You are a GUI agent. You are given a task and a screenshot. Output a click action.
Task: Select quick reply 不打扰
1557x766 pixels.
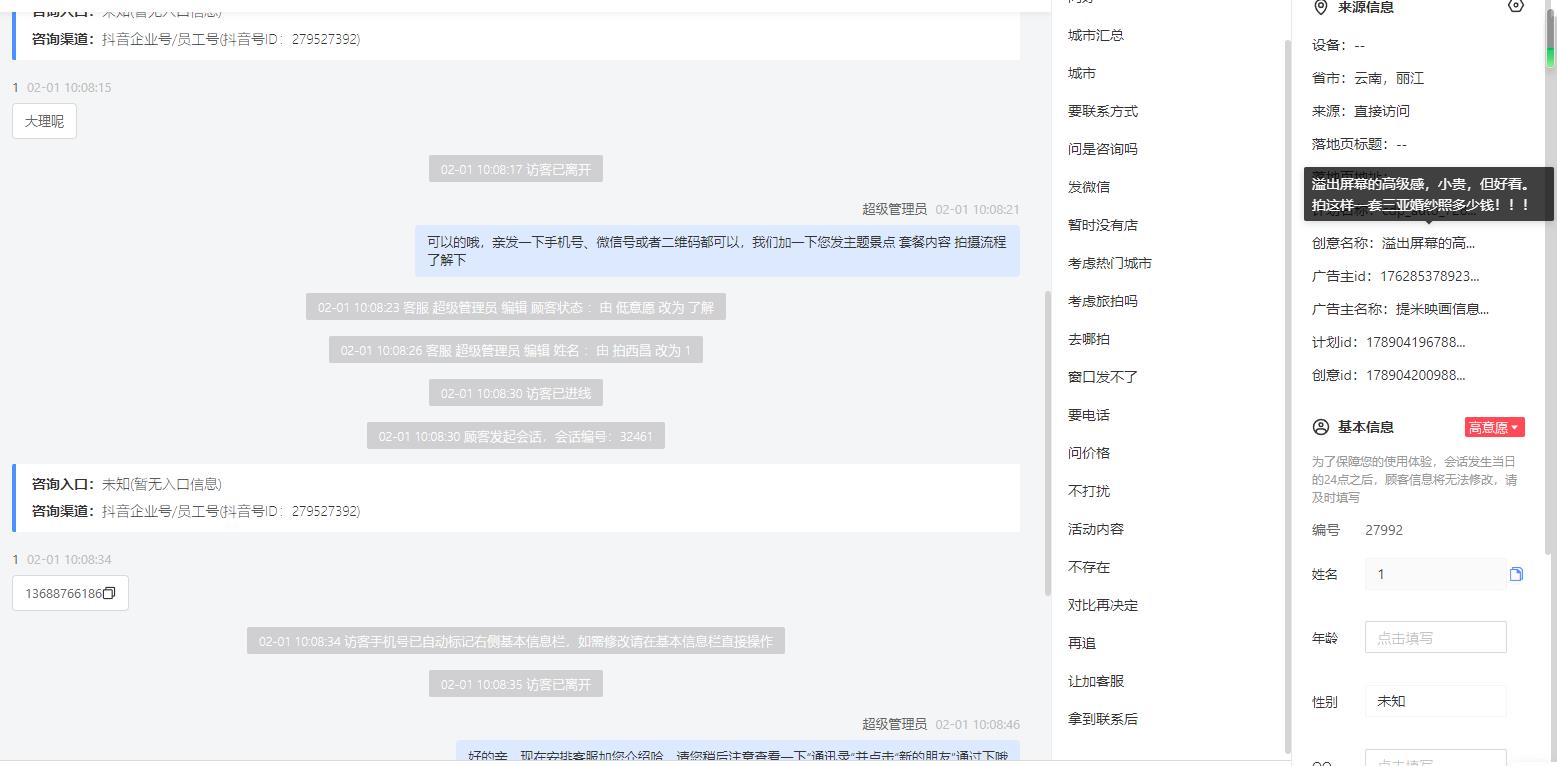point(1089,491)
